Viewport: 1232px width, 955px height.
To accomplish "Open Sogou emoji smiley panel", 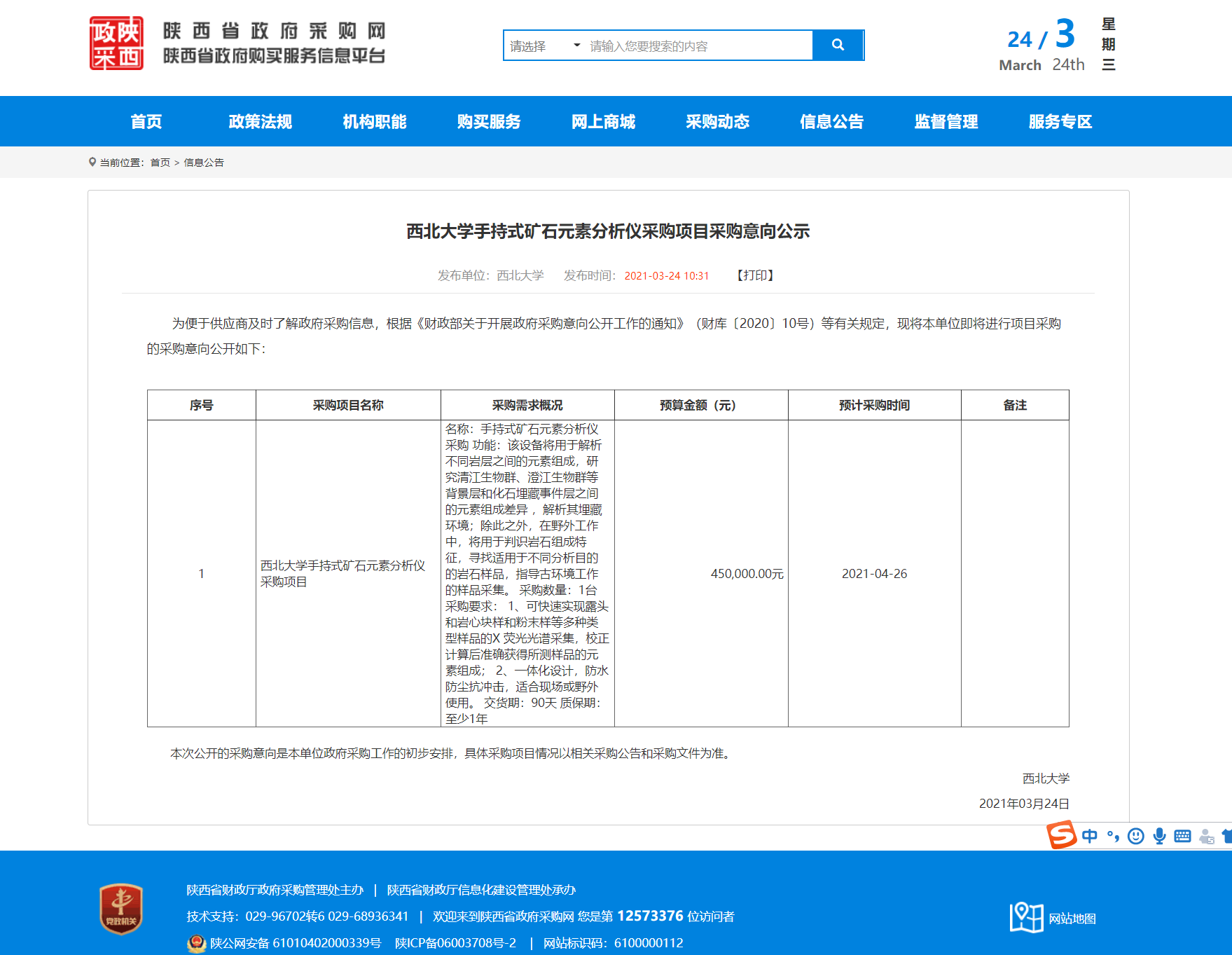I will (1136, 836).
